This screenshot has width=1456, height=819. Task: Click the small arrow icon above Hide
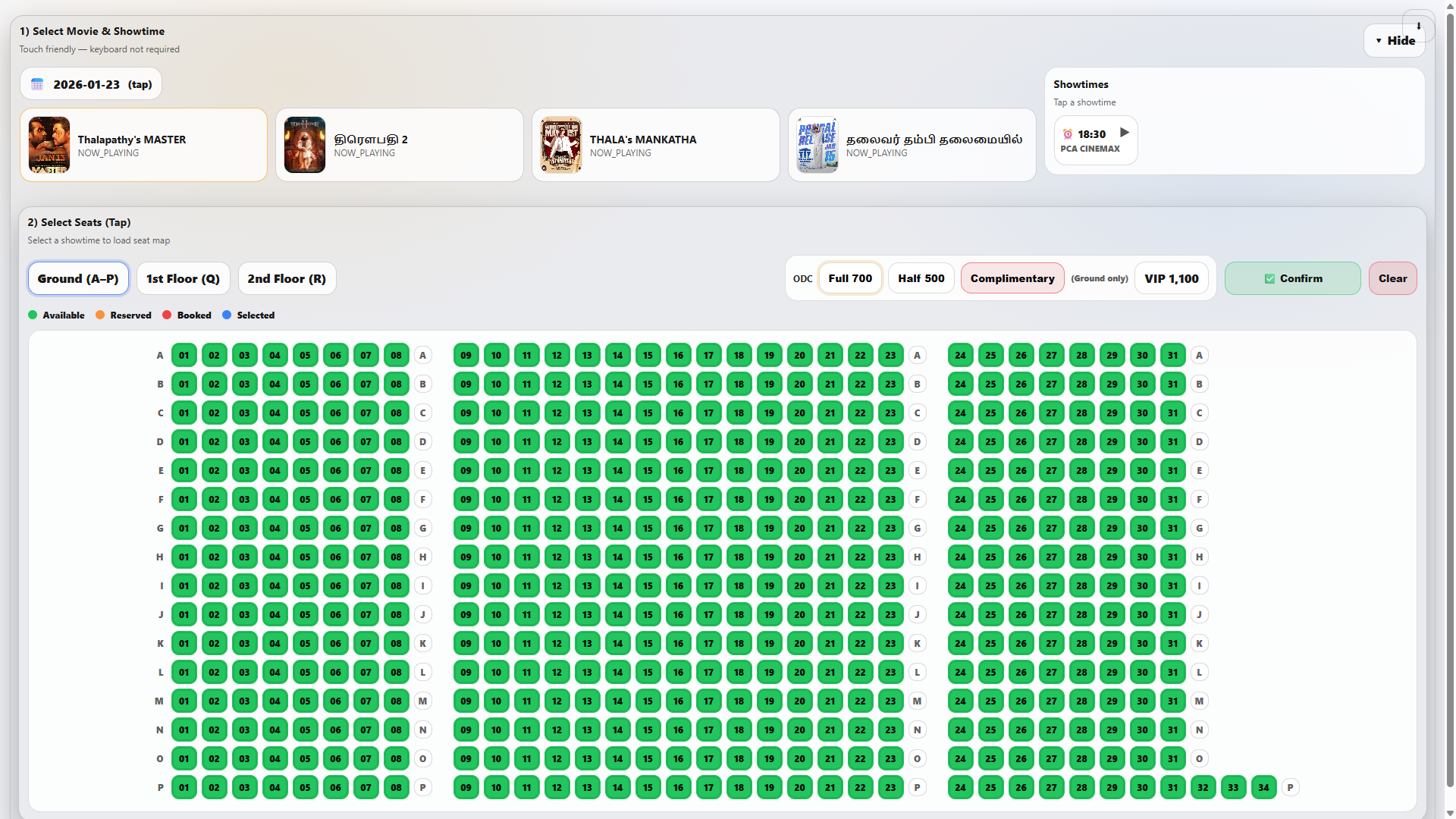[x=1418, y=26]
